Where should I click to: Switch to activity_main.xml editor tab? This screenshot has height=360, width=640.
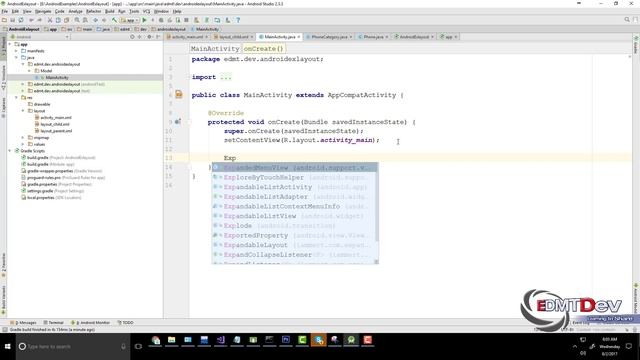(187, 37)
